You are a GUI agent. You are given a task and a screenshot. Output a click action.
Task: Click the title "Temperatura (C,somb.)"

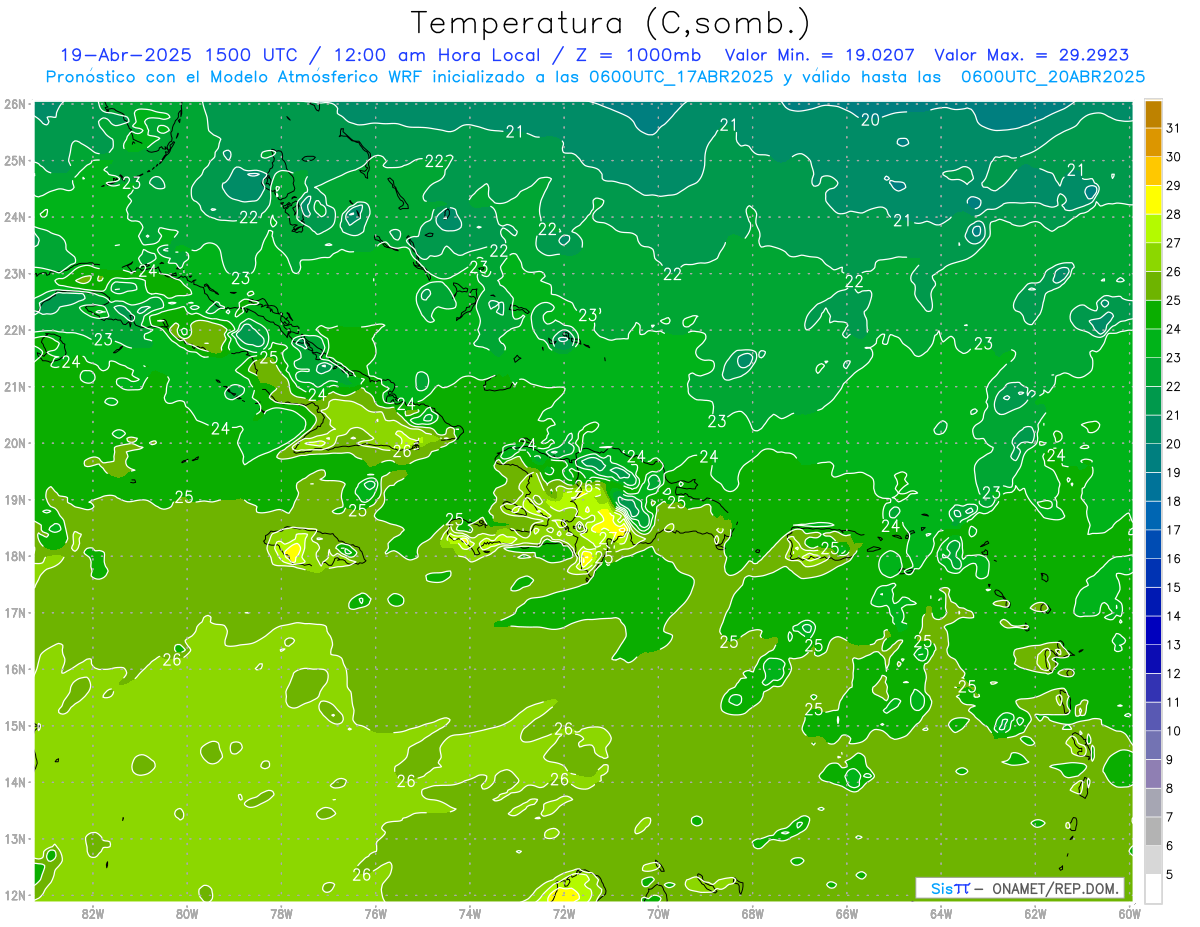[612, 24]
